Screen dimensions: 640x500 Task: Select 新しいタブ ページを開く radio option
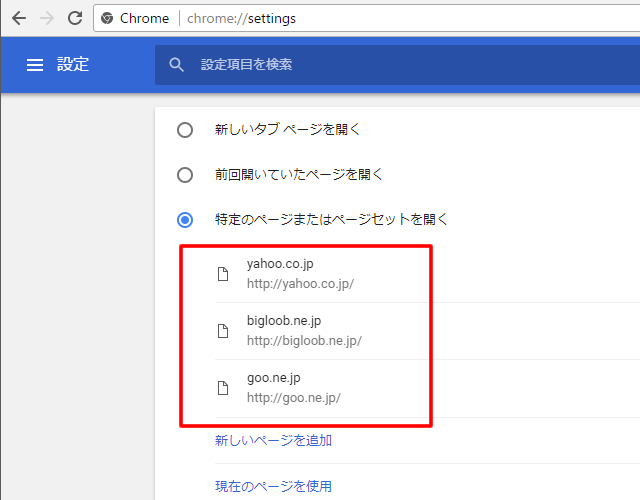point(185,130)
